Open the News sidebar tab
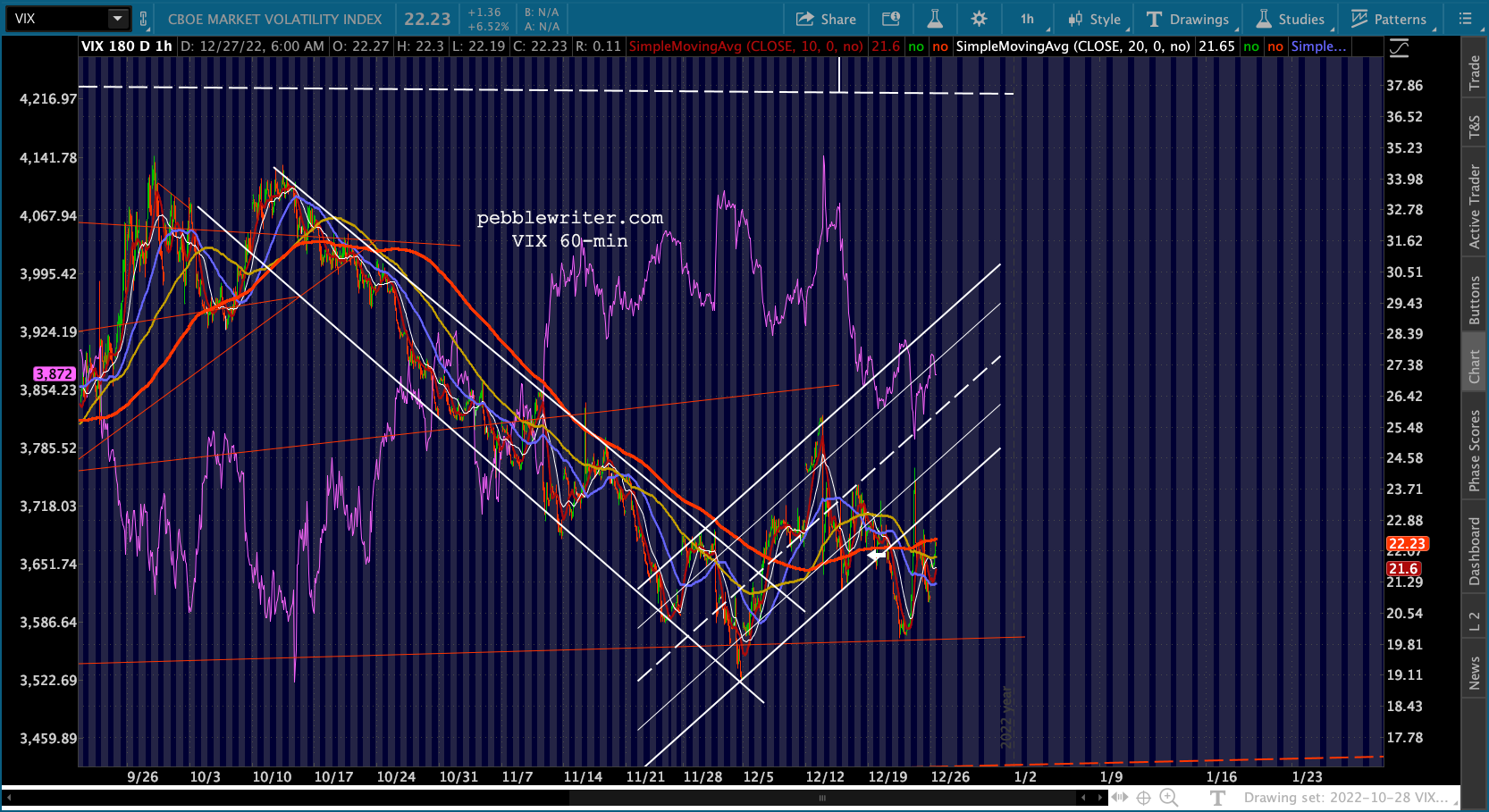 1475,673
